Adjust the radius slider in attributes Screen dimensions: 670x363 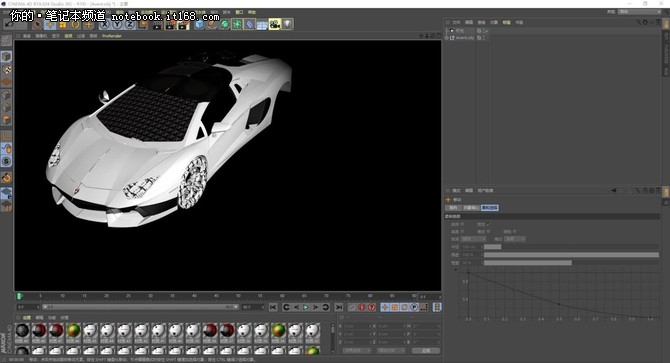(571, 247)
